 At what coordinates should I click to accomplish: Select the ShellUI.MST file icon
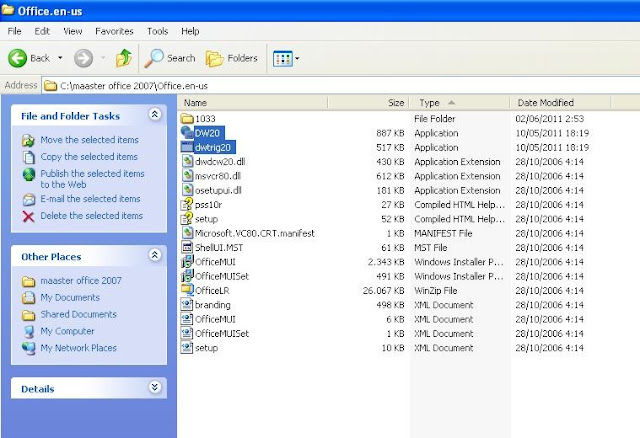tap(187, 247)
